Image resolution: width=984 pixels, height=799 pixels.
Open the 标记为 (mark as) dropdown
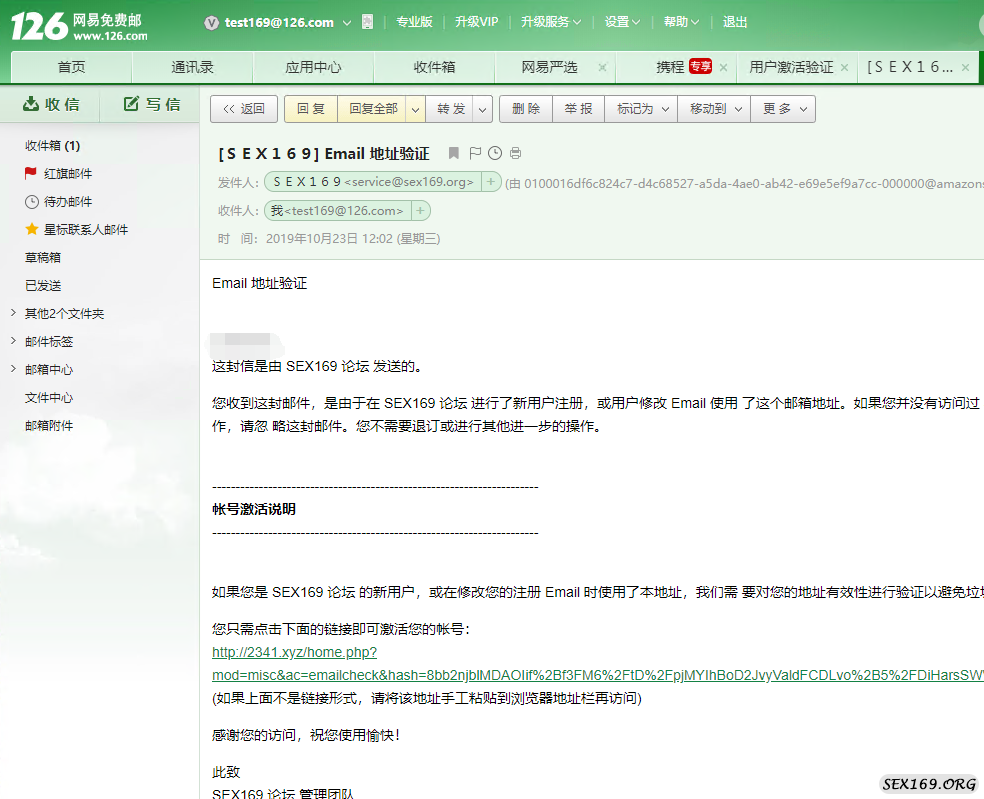click(x=641, y=109)
